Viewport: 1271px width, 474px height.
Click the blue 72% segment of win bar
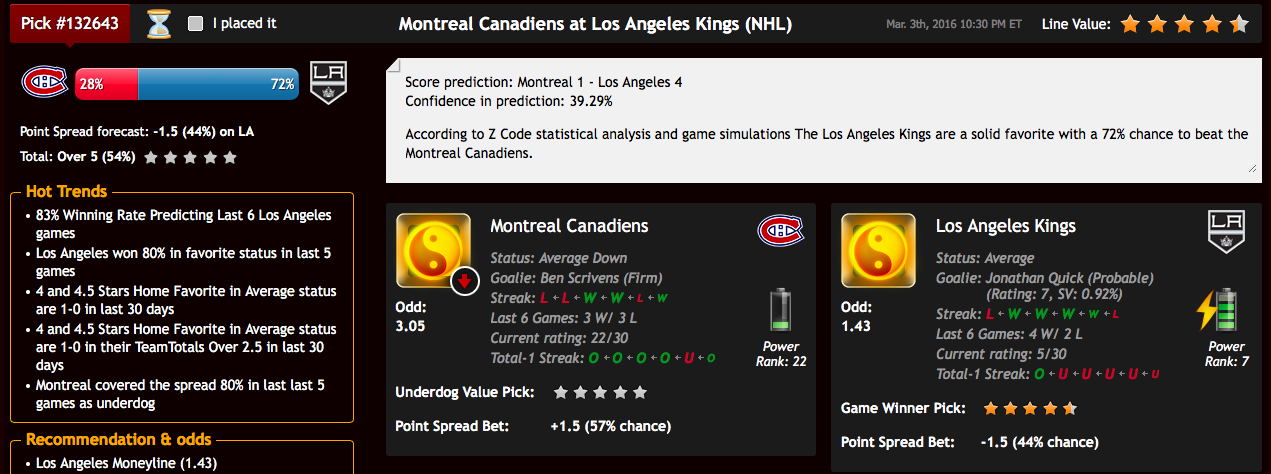click(218, 84)
